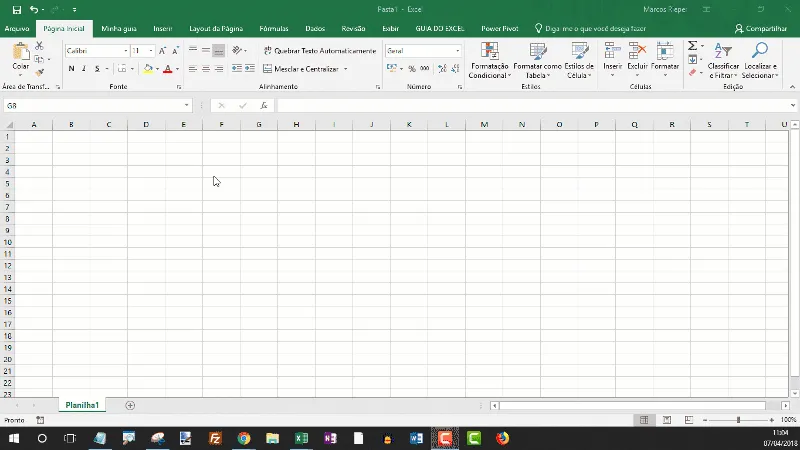
Task: Click the Save icon in quick access toolbar
Action: 17,10
